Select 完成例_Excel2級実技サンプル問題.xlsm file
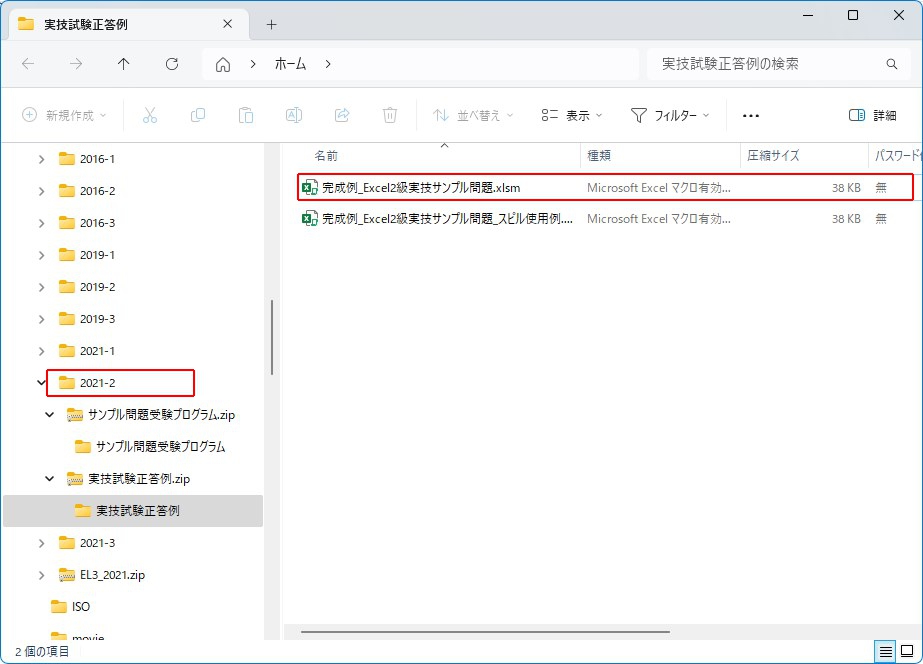 click(421, 187)
